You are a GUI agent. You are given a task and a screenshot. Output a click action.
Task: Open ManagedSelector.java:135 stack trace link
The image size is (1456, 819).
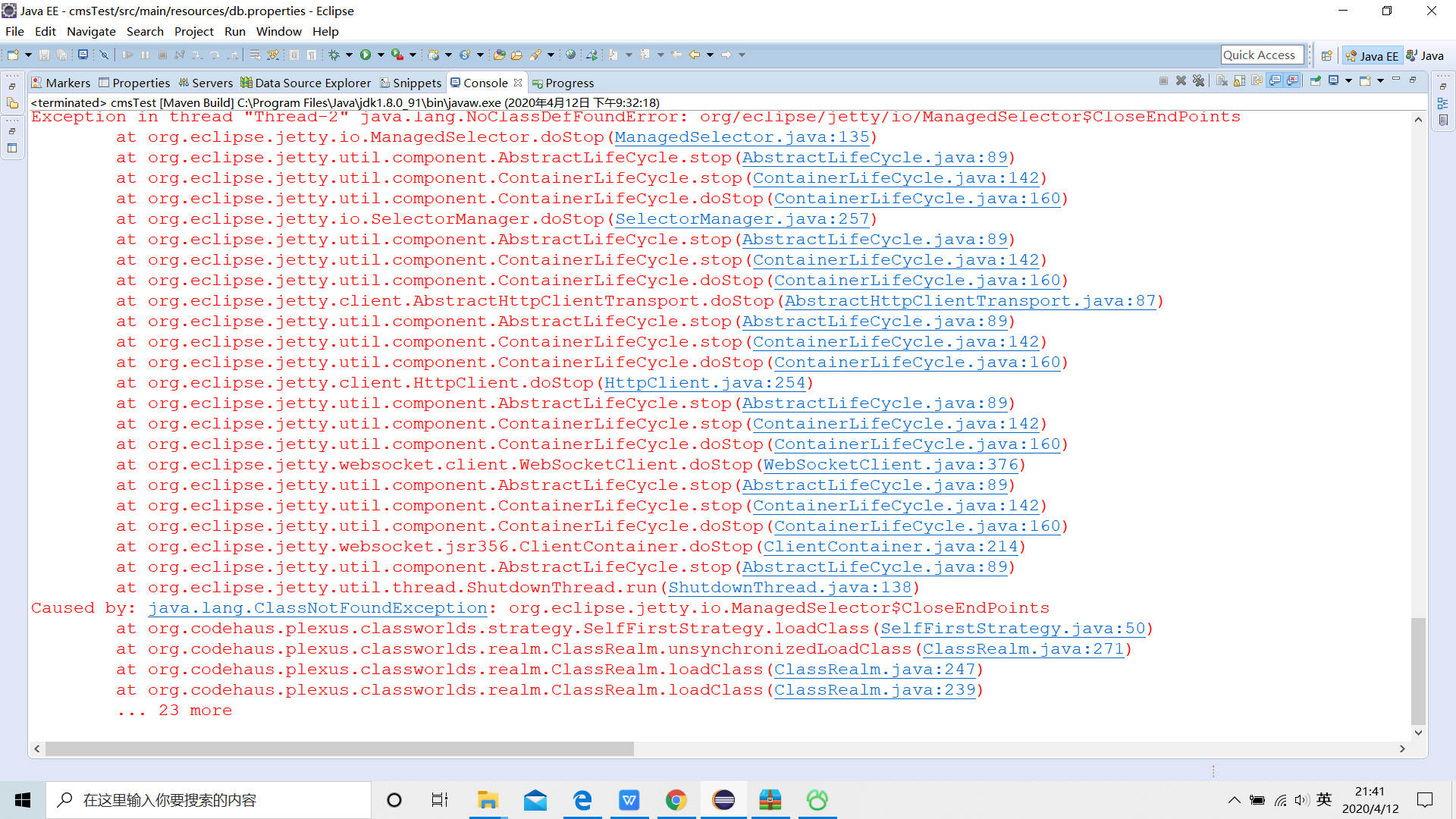(742, 137)
